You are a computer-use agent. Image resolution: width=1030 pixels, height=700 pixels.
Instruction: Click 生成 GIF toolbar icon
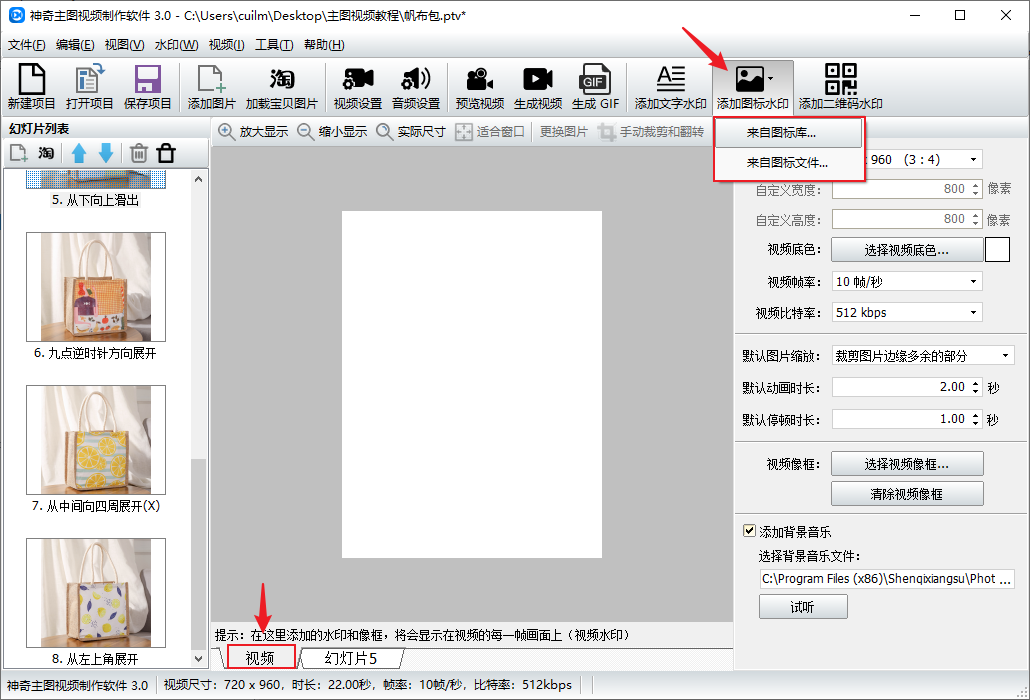click(x=595, y=86)
